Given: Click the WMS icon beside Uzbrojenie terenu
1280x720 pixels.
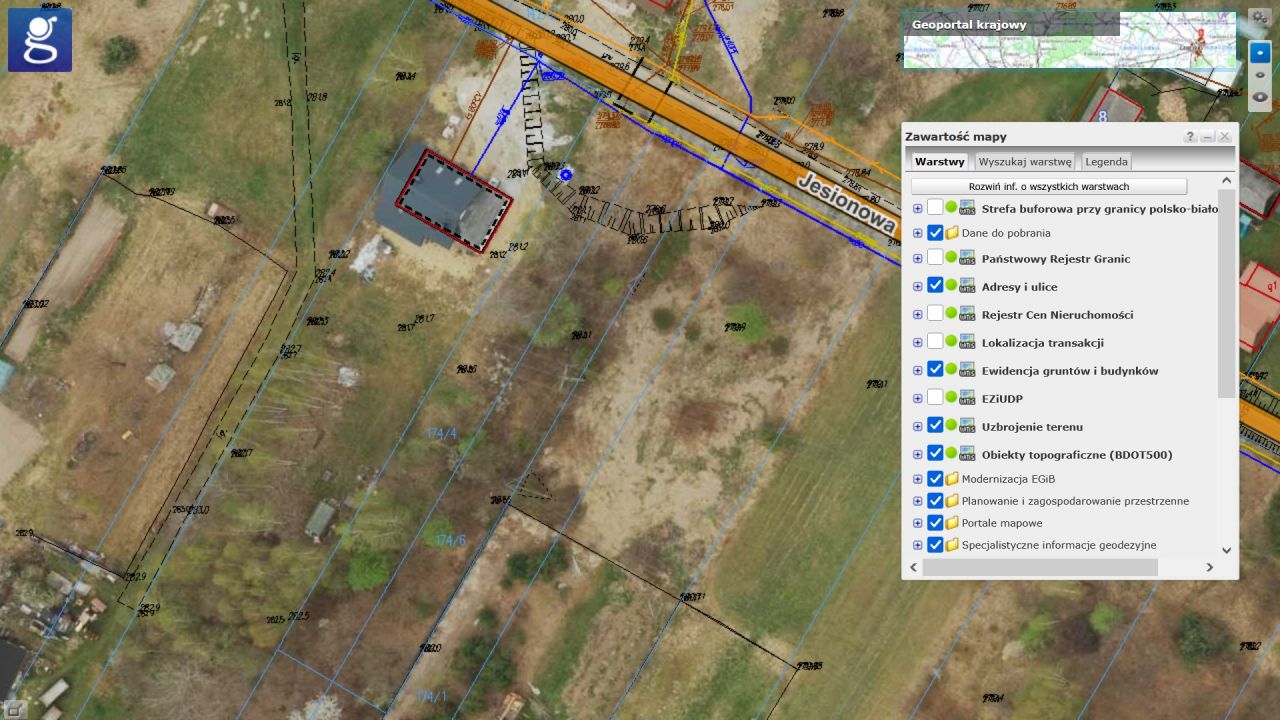Looking at the screenshot, I should (967, 426).
